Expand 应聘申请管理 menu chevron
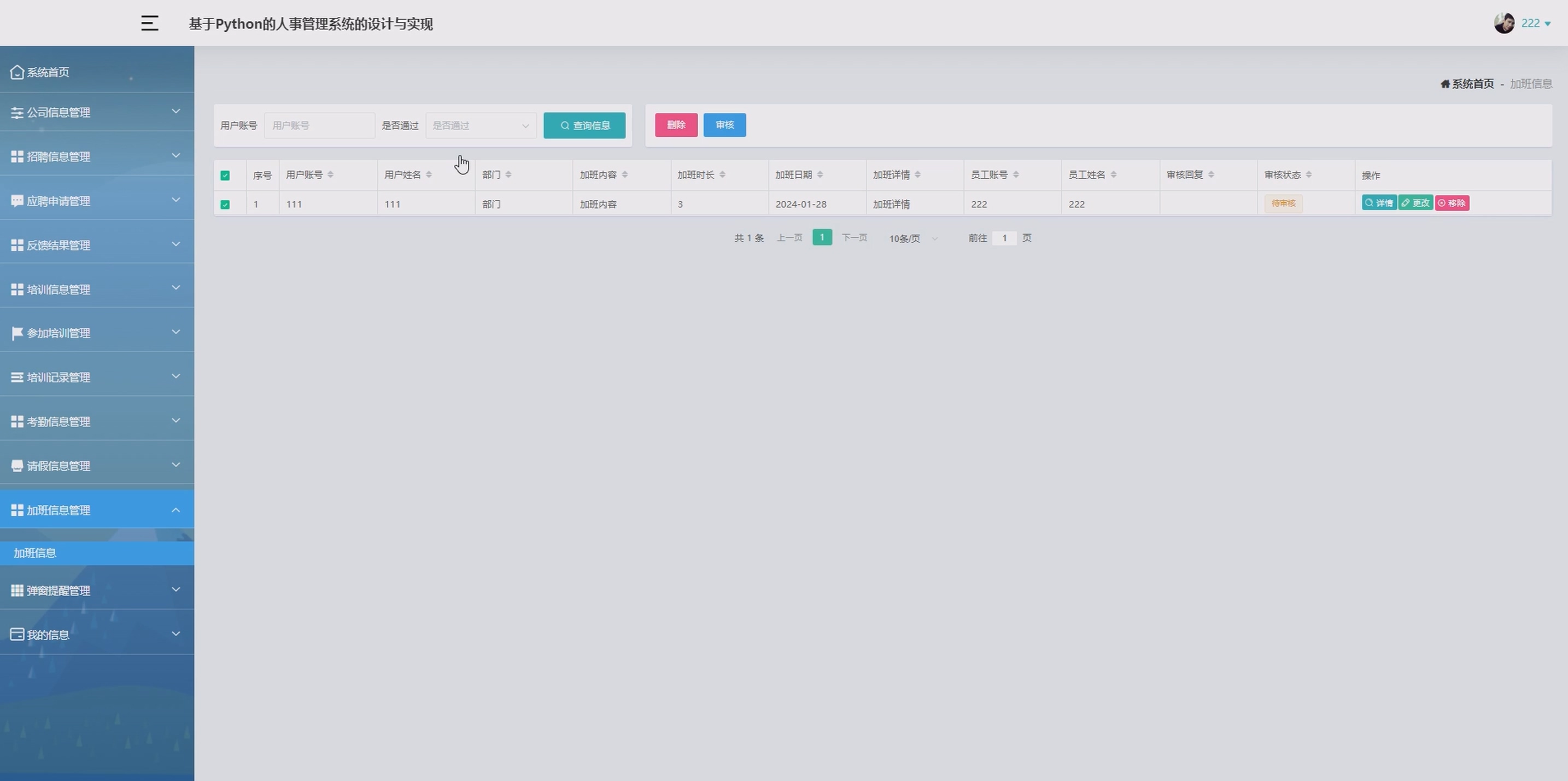This screenshot has width=1568, height=781. coord(176,200)
